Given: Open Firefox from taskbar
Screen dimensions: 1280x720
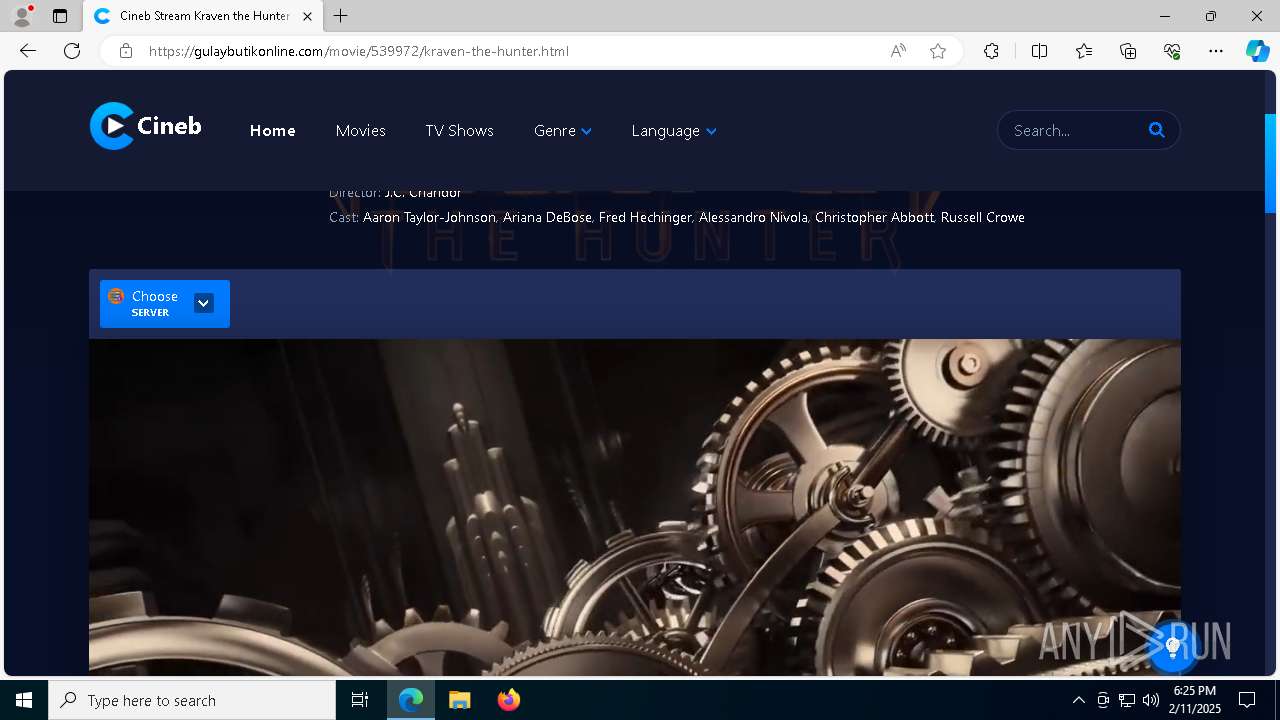Looking at the screenshot, I should tap(508, 700).
